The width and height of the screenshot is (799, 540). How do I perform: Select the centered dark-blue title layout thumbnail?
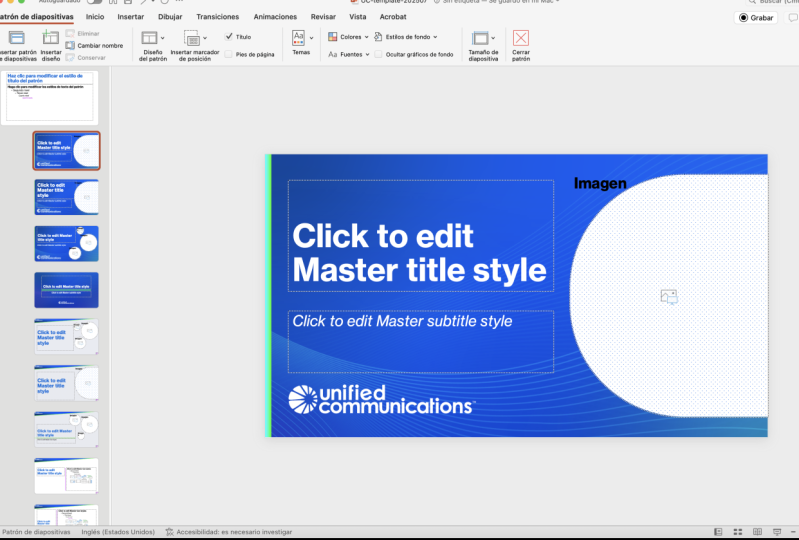66,290
